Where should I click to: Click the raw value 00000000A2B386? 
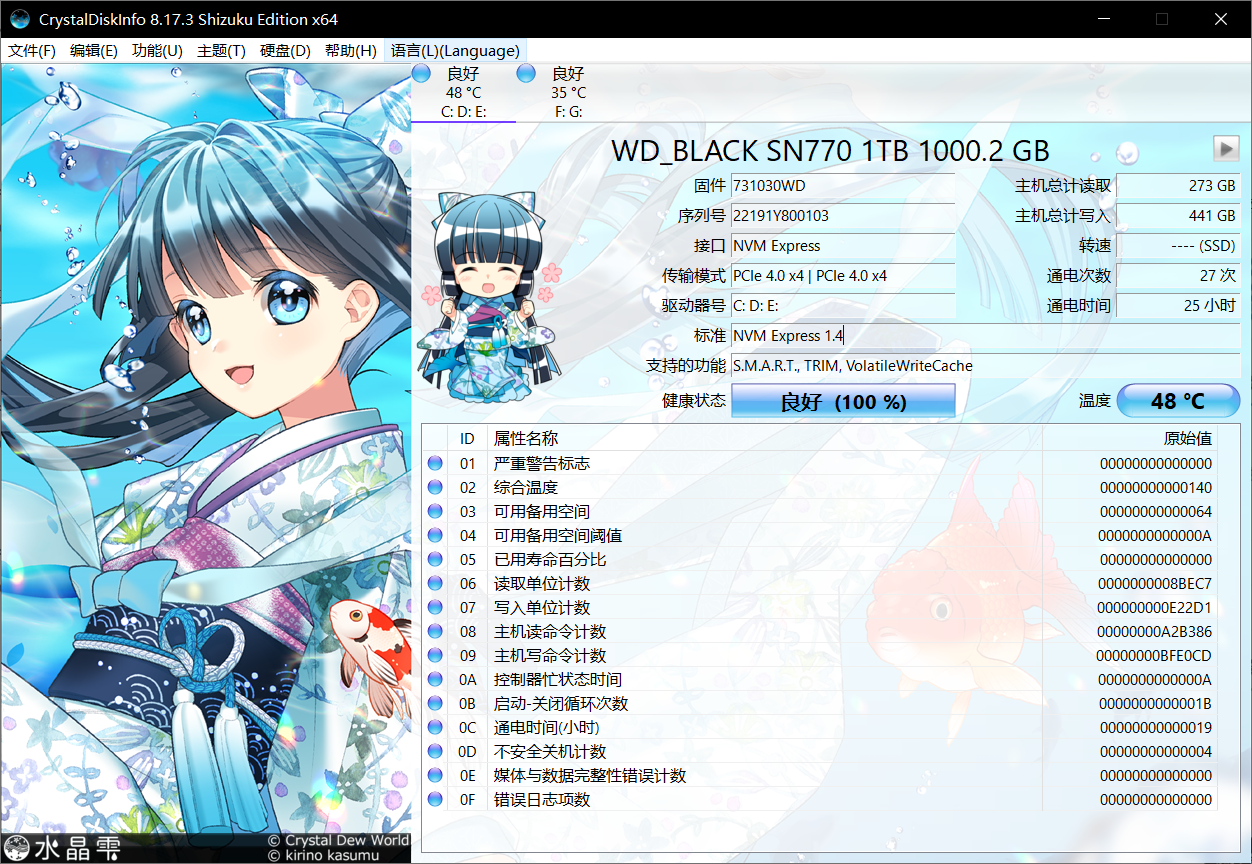[1154, 632]
